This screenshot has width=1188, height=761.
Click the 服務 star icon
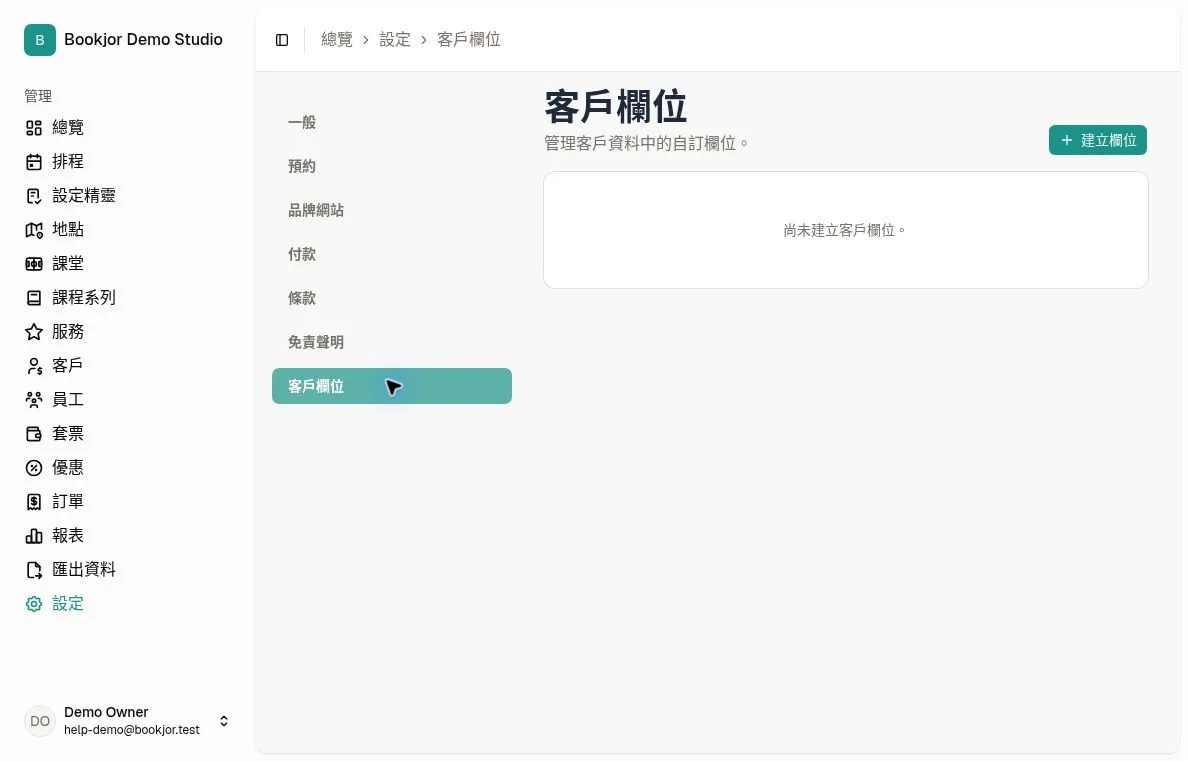34,332
